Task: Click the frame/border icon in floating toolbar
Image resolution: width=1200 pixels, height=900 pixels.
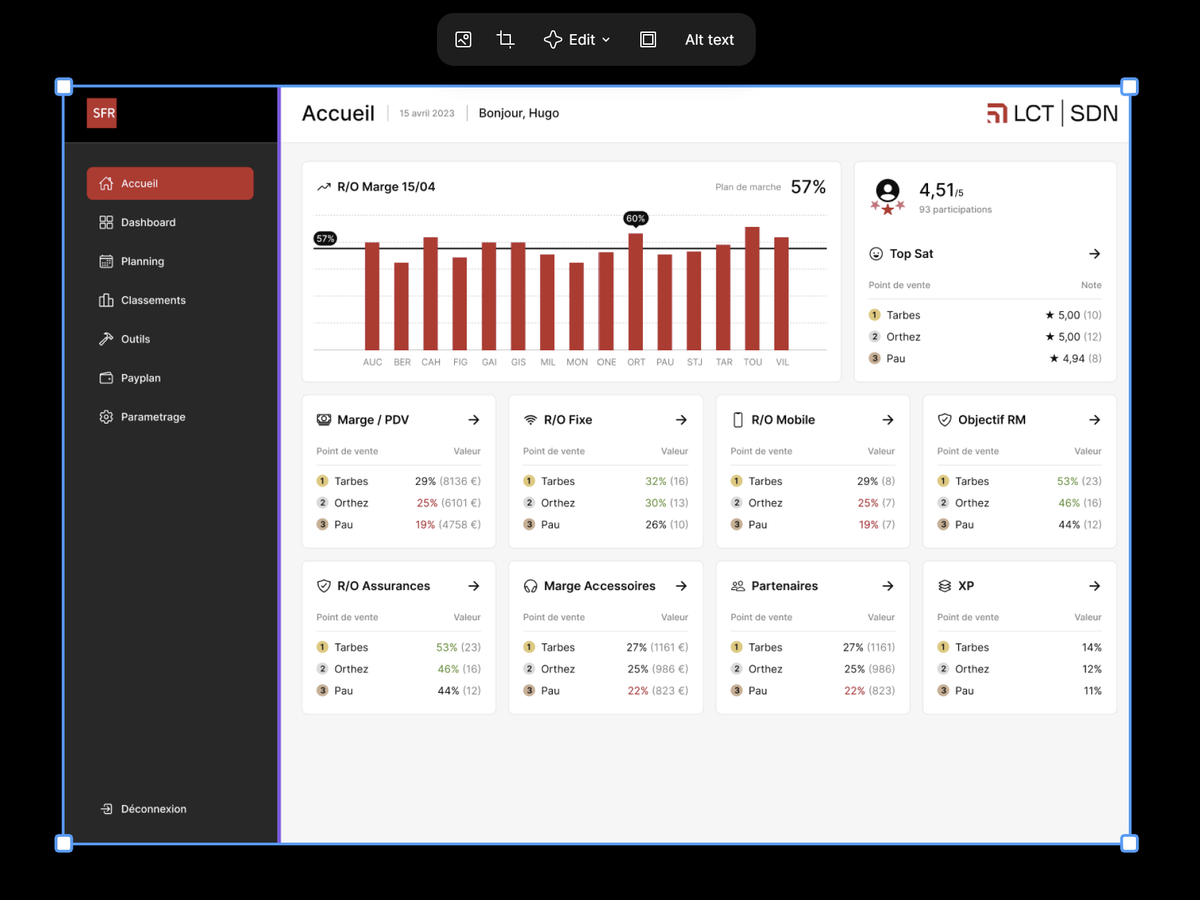Action: (648, 40)
